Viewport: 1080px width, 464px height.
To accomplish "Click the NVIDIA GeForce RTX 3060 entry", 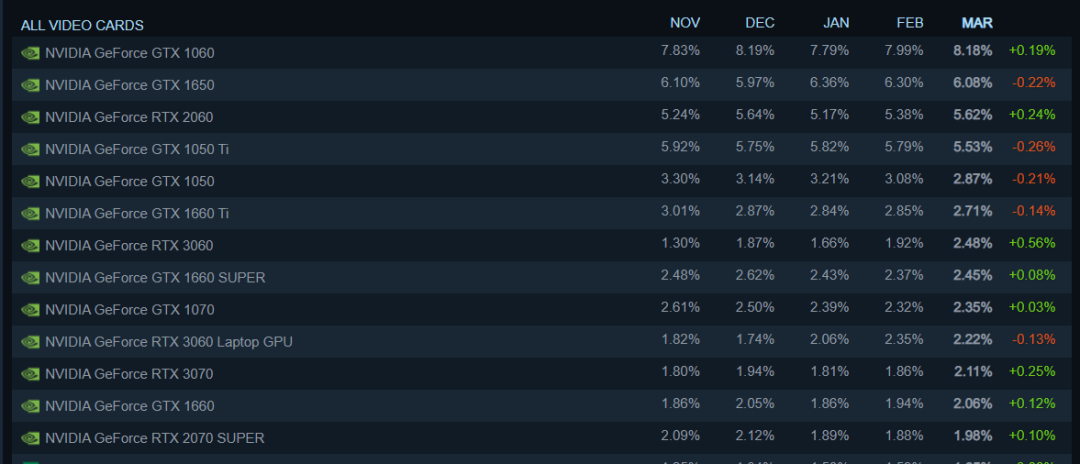I will pos(129,245).
